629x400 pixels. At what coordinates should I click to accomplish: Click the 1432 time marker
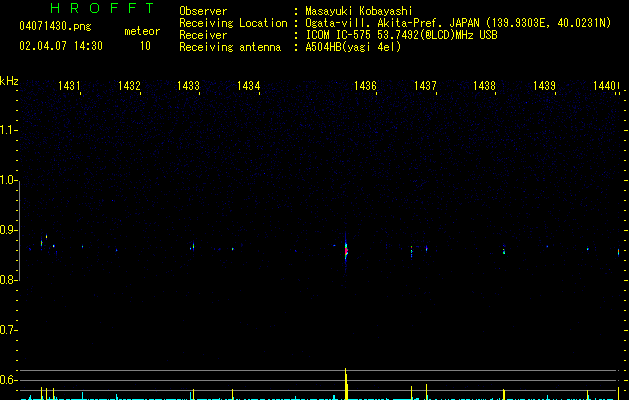click(129, 86)
